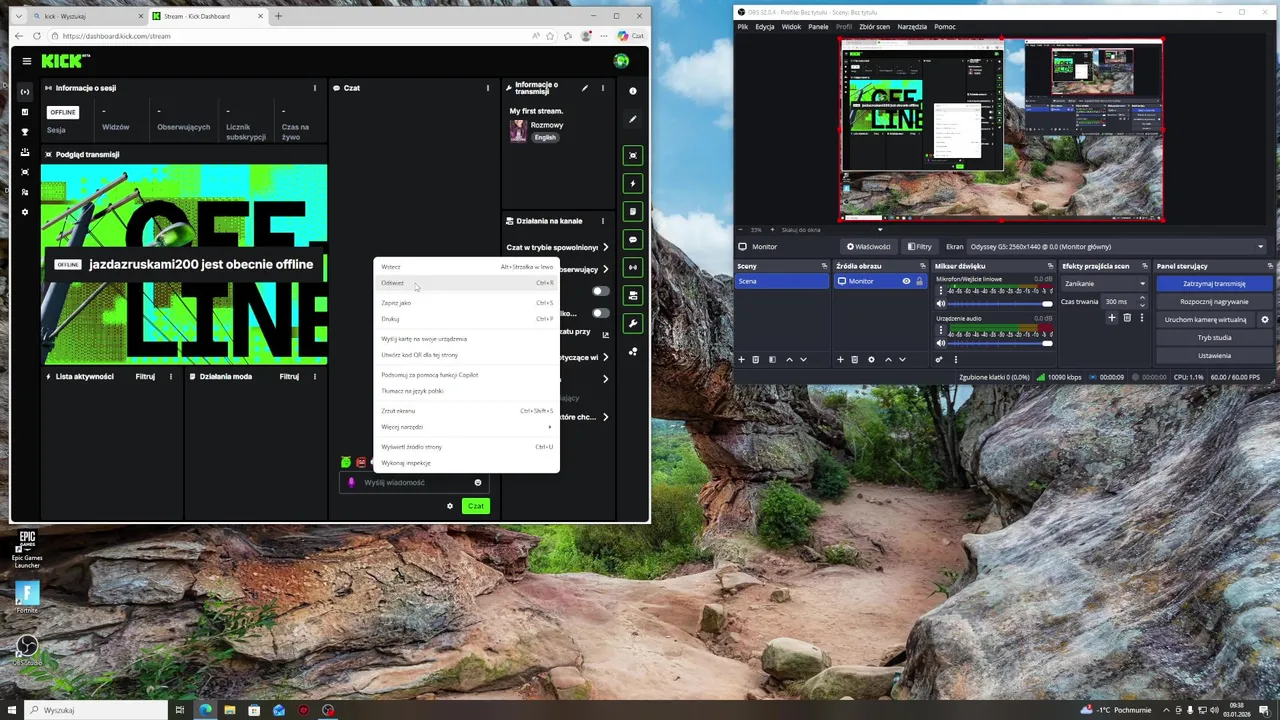1280x720 pixels.
Task: Mute Mikrofon/Wejście liniowe speaker icon
Action: [941, 303]
